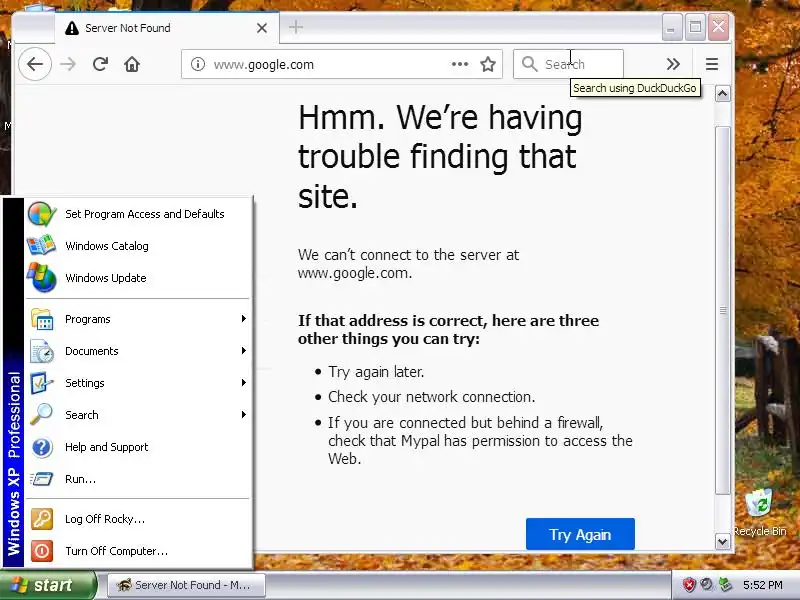Close the Server Not Found tab
The width and height of the screenshot is (800, 600).
pos(262,28)
